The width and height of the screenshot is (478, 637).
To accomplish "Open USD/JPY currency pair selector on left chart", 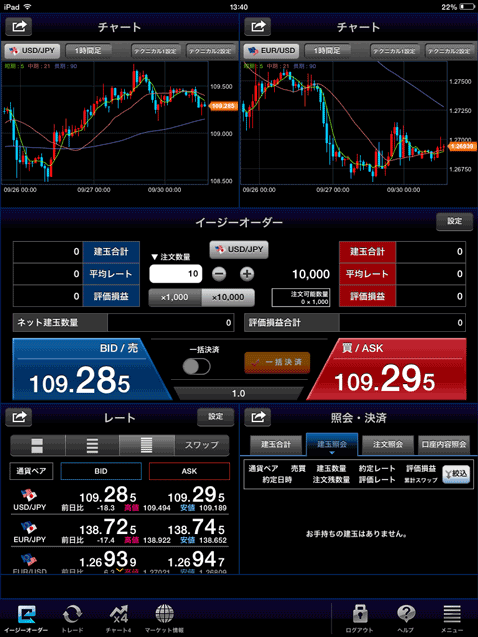I will [32, 51].
